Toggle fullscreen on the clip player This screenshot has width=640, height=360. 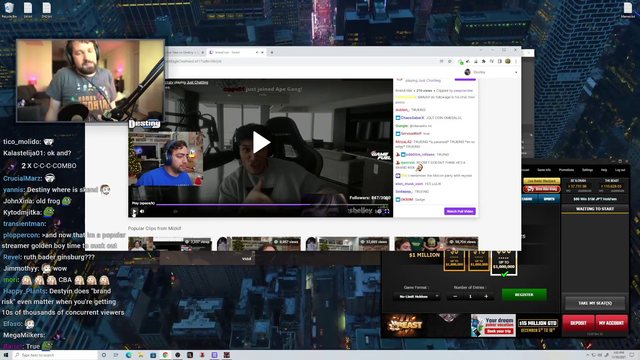387,211
